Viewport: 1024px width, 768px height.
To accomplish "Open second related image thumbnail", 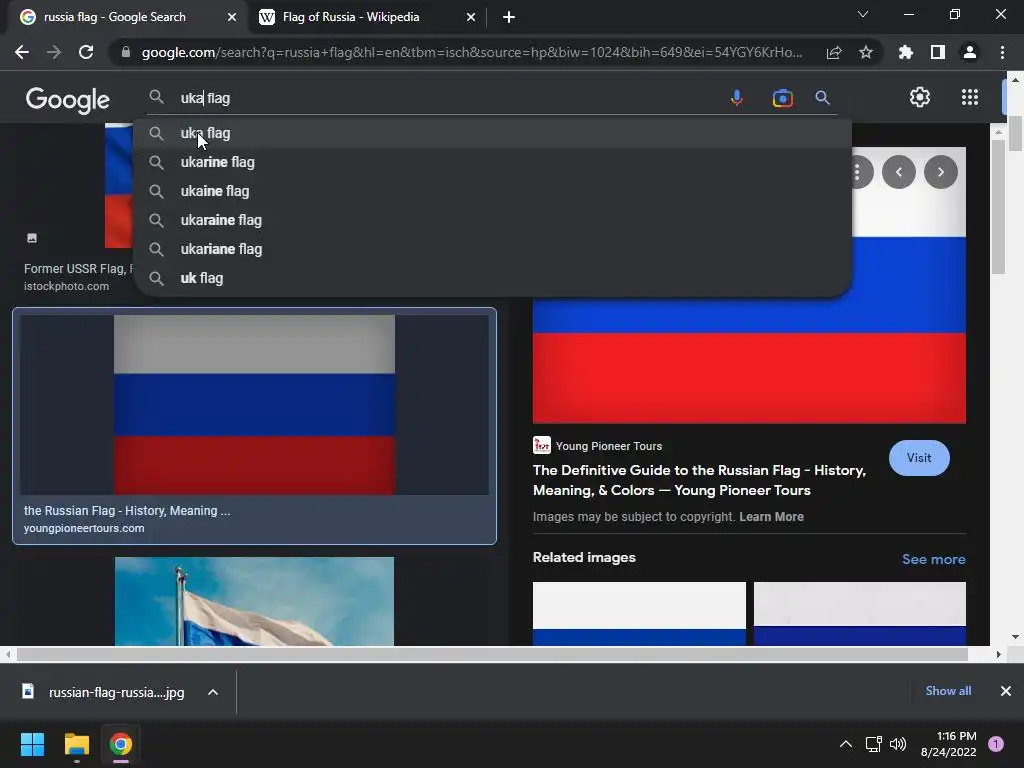I will [x=859, y=614].
